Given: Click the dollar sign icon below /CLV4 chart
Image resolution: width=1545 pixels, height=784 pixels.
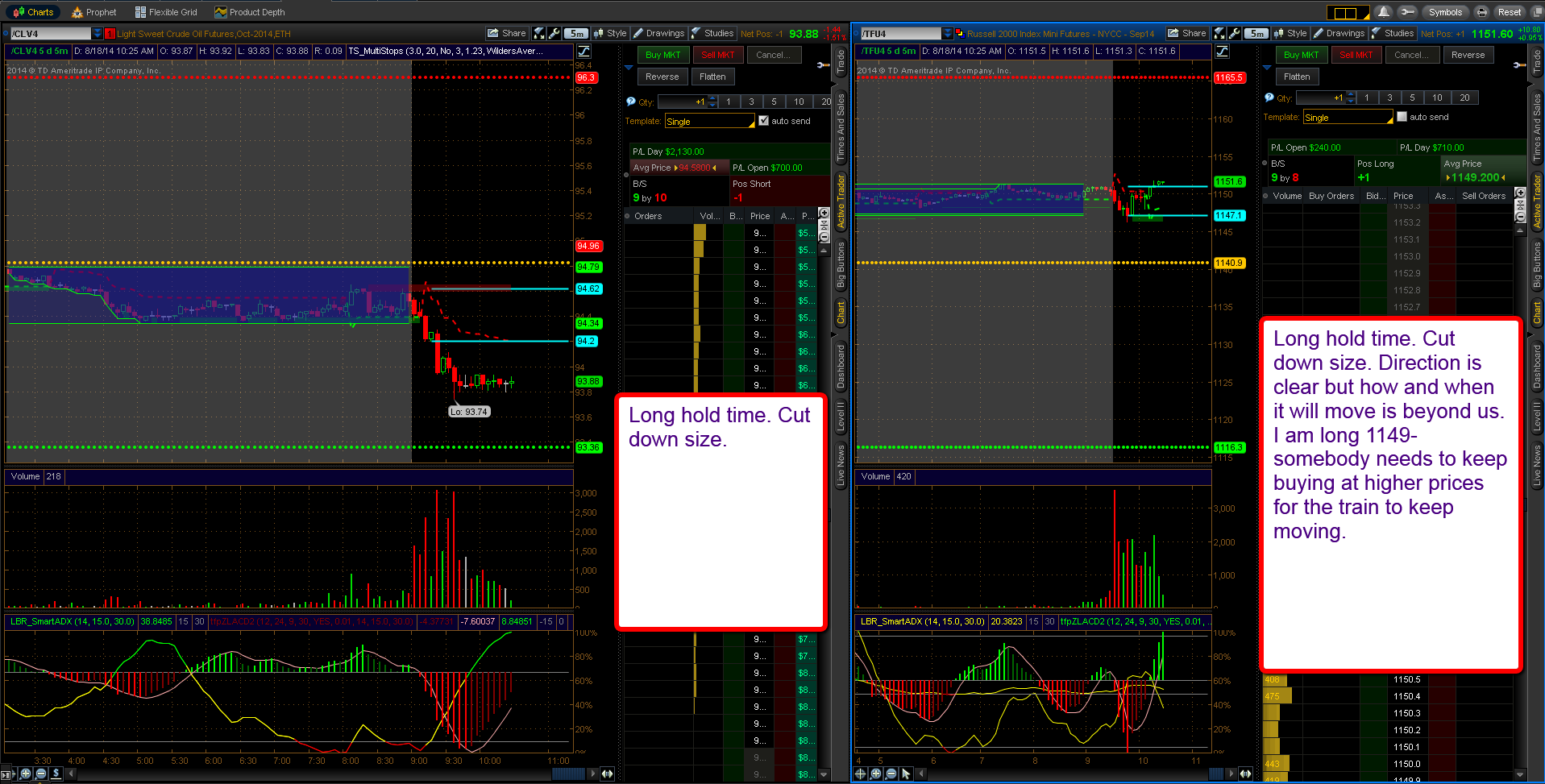Looking at the screenshot, I should [56, 774].
